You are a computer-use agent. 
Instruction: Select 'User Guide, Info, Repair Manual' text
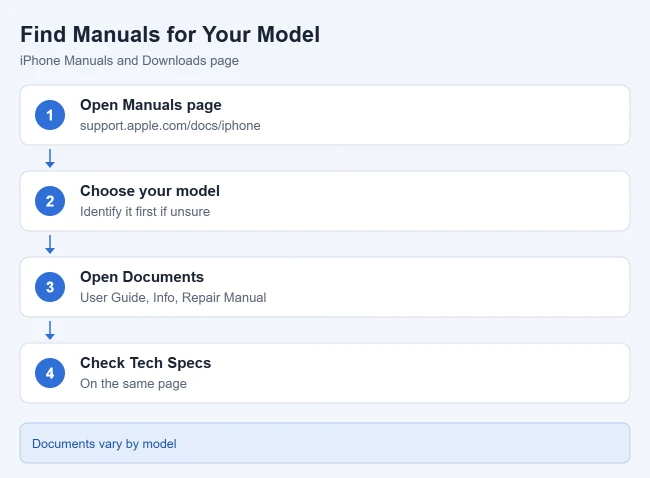[173, 298]
